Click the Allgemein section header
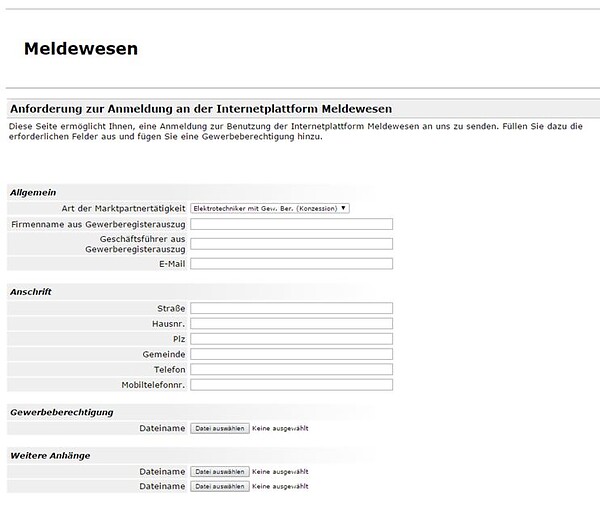Viewport: 600px width, 512px height. [33, 192]
